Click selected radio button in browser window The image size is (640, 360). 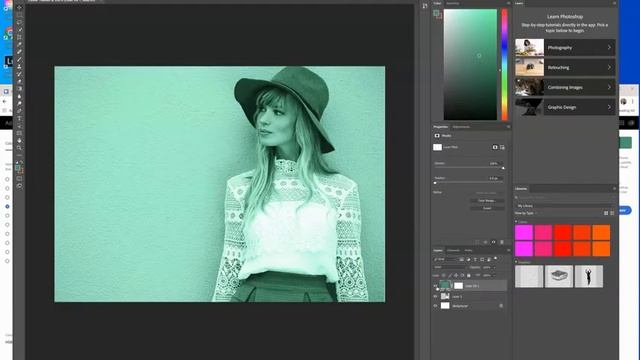point(7,207)
